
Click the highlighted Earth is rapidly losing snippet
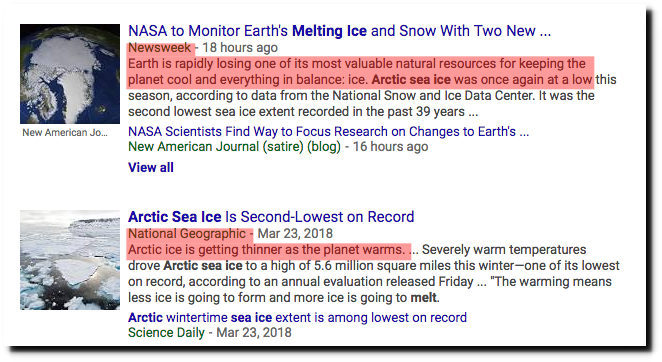tap(361, 72)
